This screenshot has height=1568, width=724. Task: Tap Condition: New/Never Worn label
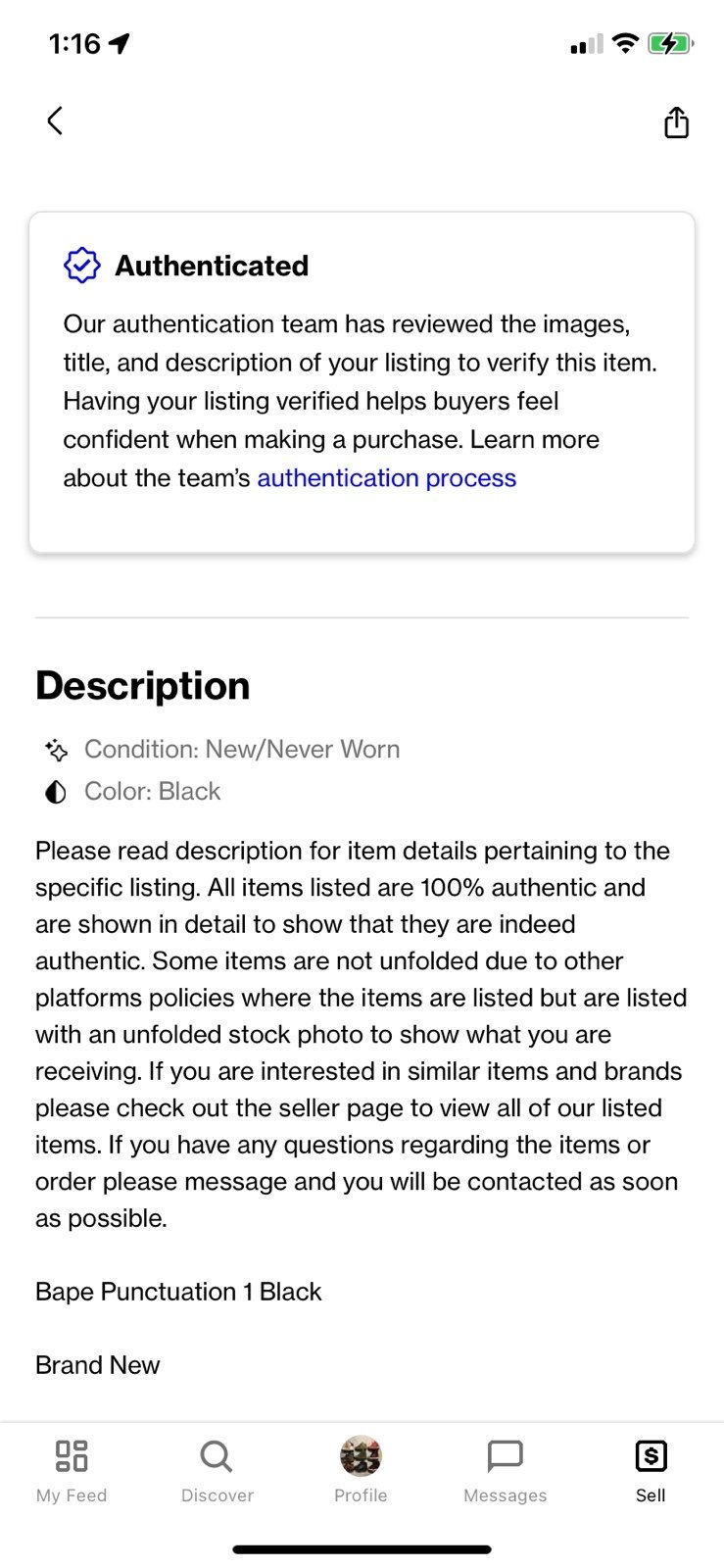pyautogui.click(x=242, y=750)
